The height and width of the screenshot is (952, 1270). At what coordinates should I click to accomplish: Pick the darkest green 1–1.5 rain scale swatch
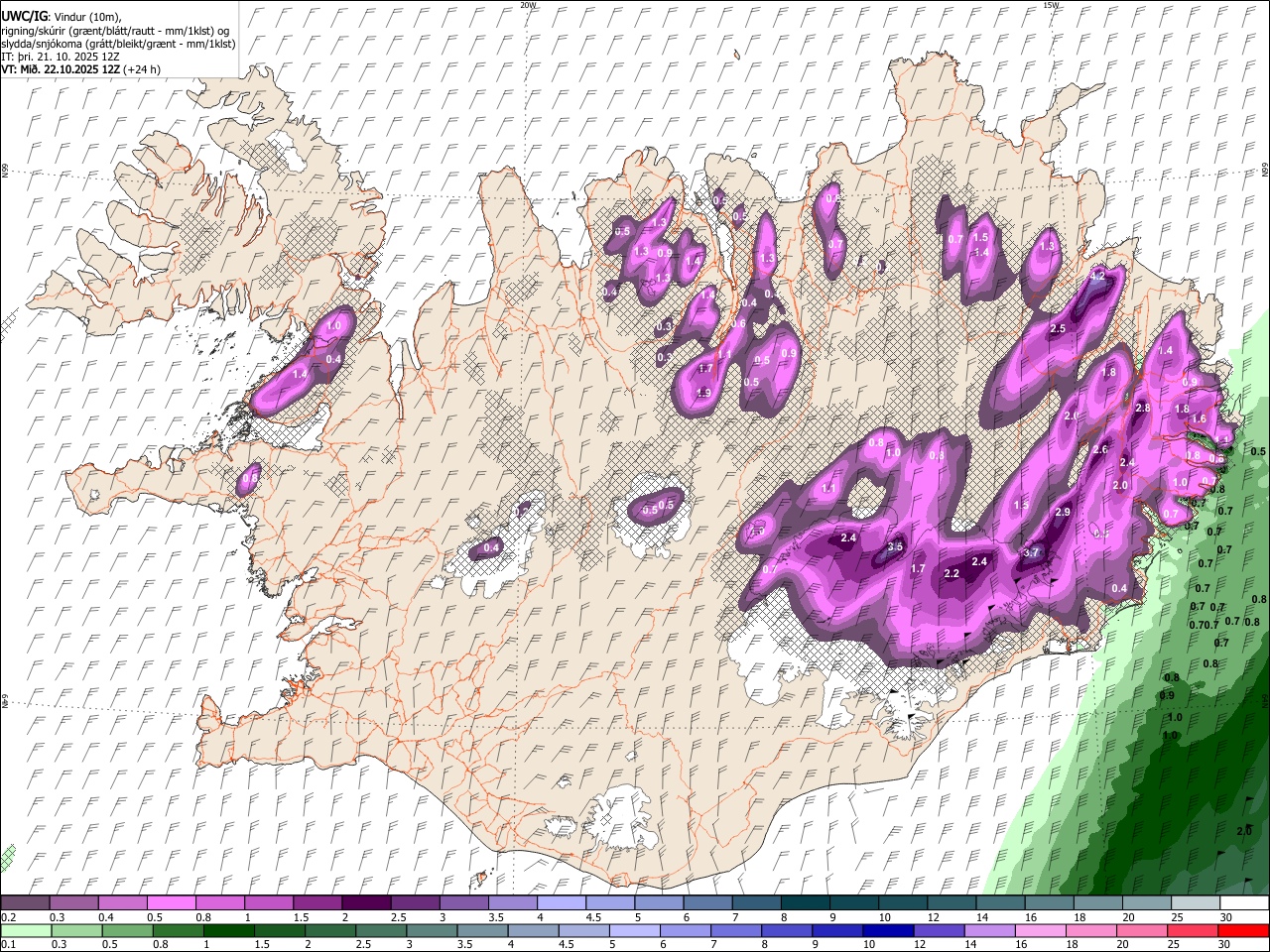coord(228,931)
